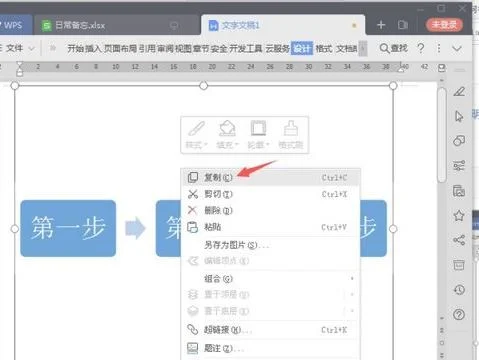Open the Style (样式) brush in mini toolbar
479x360 pixels.
click(197, 135)
